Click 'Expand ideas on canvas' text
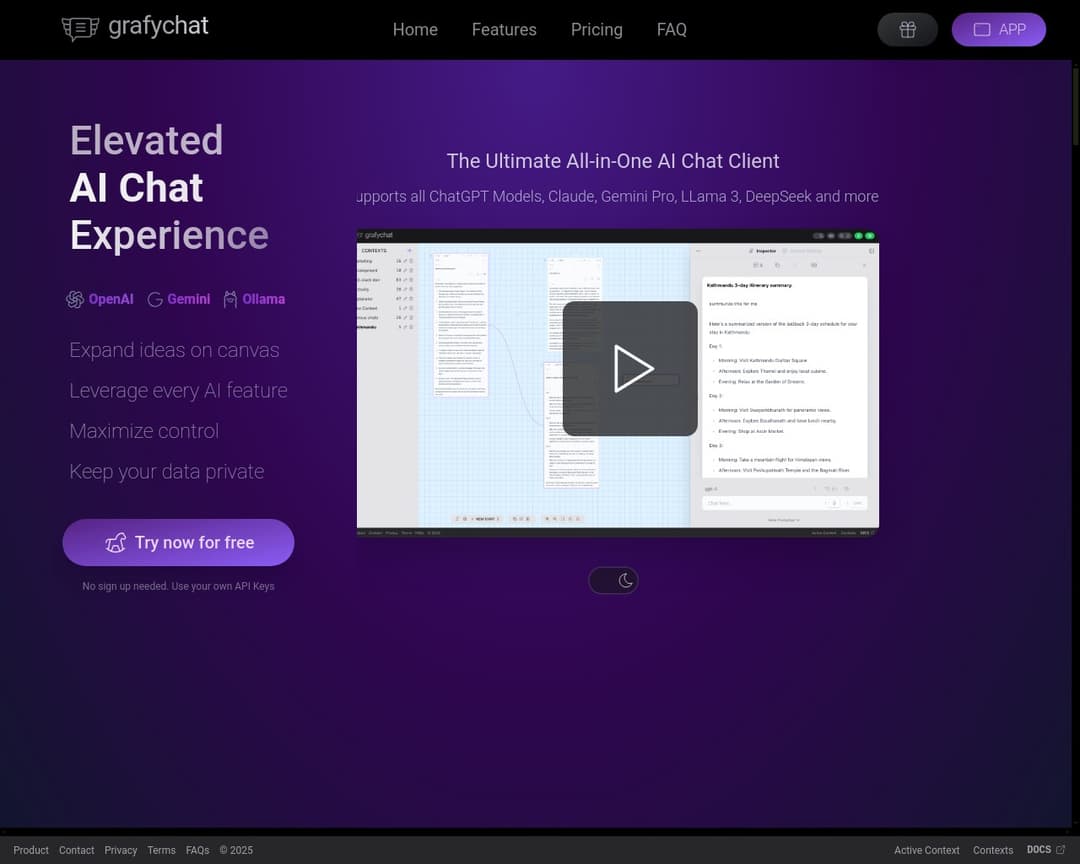Screen dimensions: 1080x864 (x=174, y=350)
